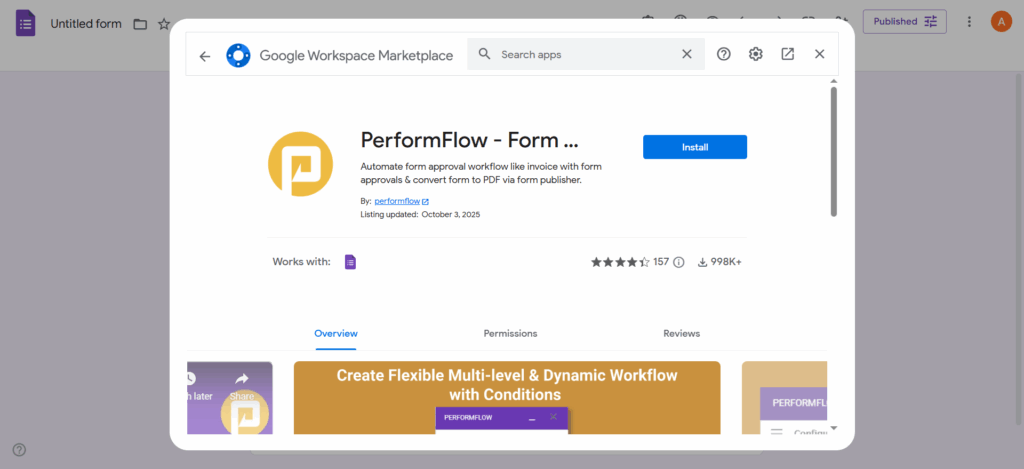This screenshot has height=469, width=1024.
Task: Click the Google Forms works-with icon
Action: pyautogui.click(x=350, y=262)
